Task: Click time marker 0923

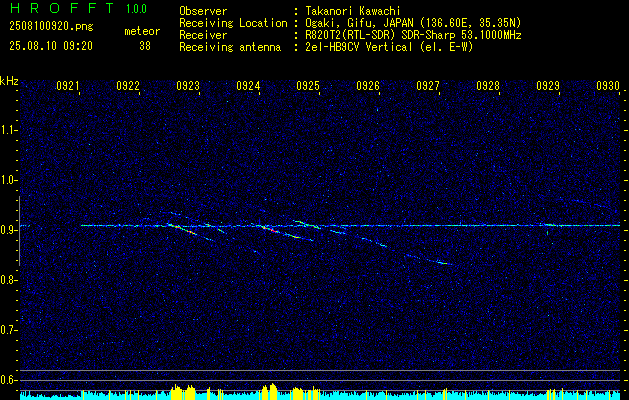Action: click(188, 86)
